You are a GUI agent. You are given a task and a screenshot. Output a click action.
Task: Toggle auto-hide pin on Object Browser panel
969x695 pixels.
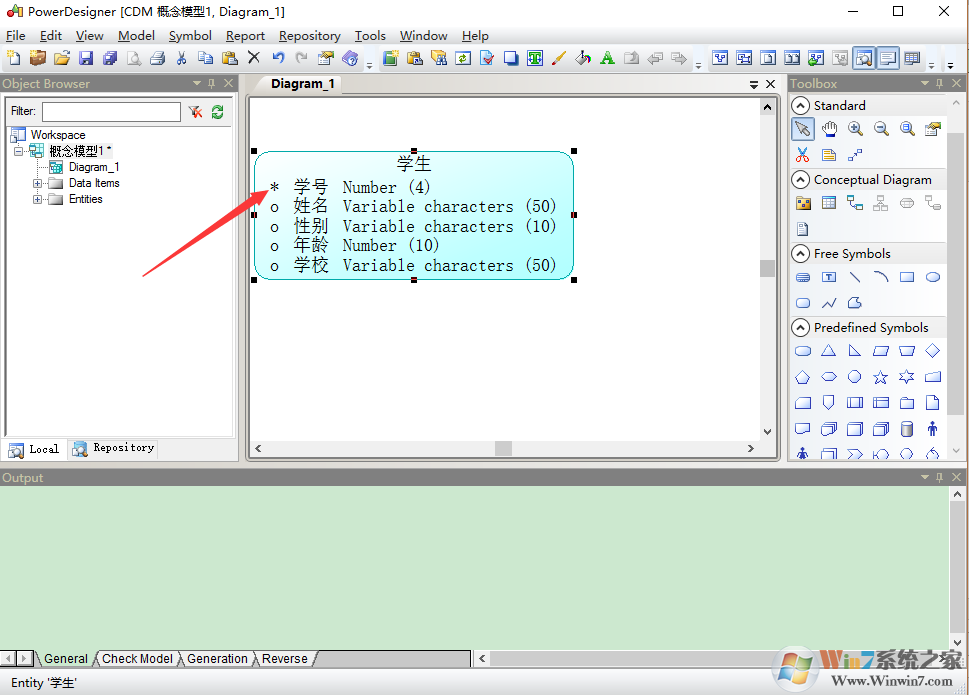click(212, 84)
